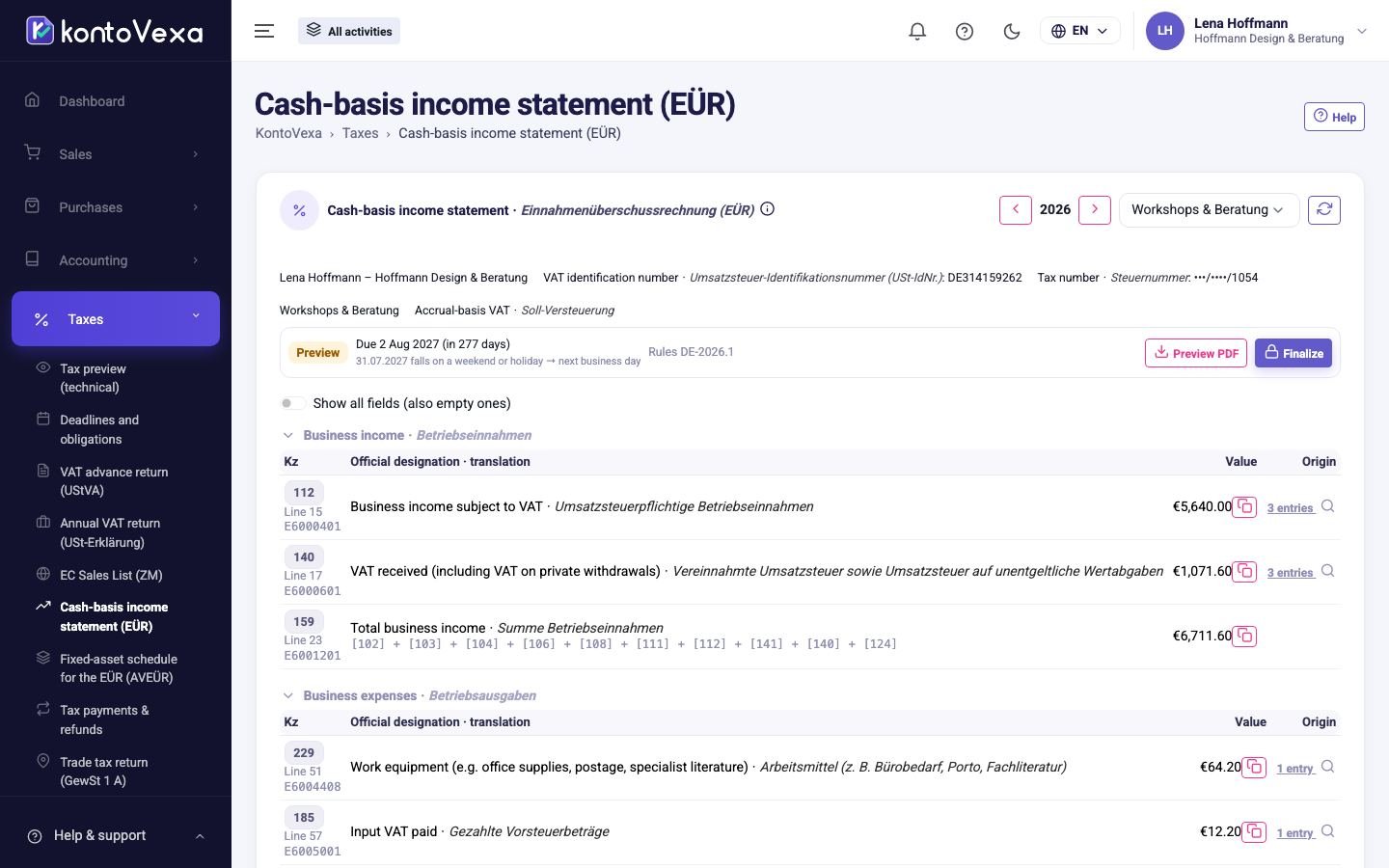Open VAT advance return (UStVA)
Image resolution: width=1389 pixels, height=868 pixels.
114,481
